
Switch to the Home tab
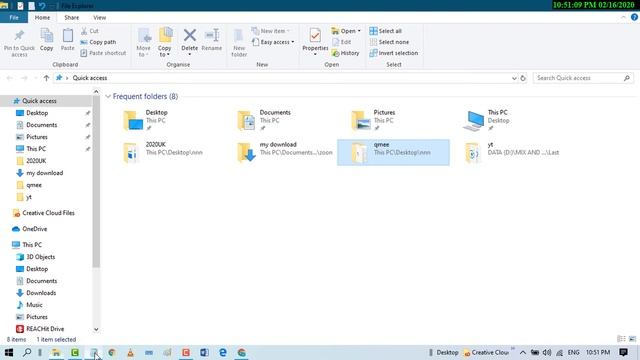42,18
